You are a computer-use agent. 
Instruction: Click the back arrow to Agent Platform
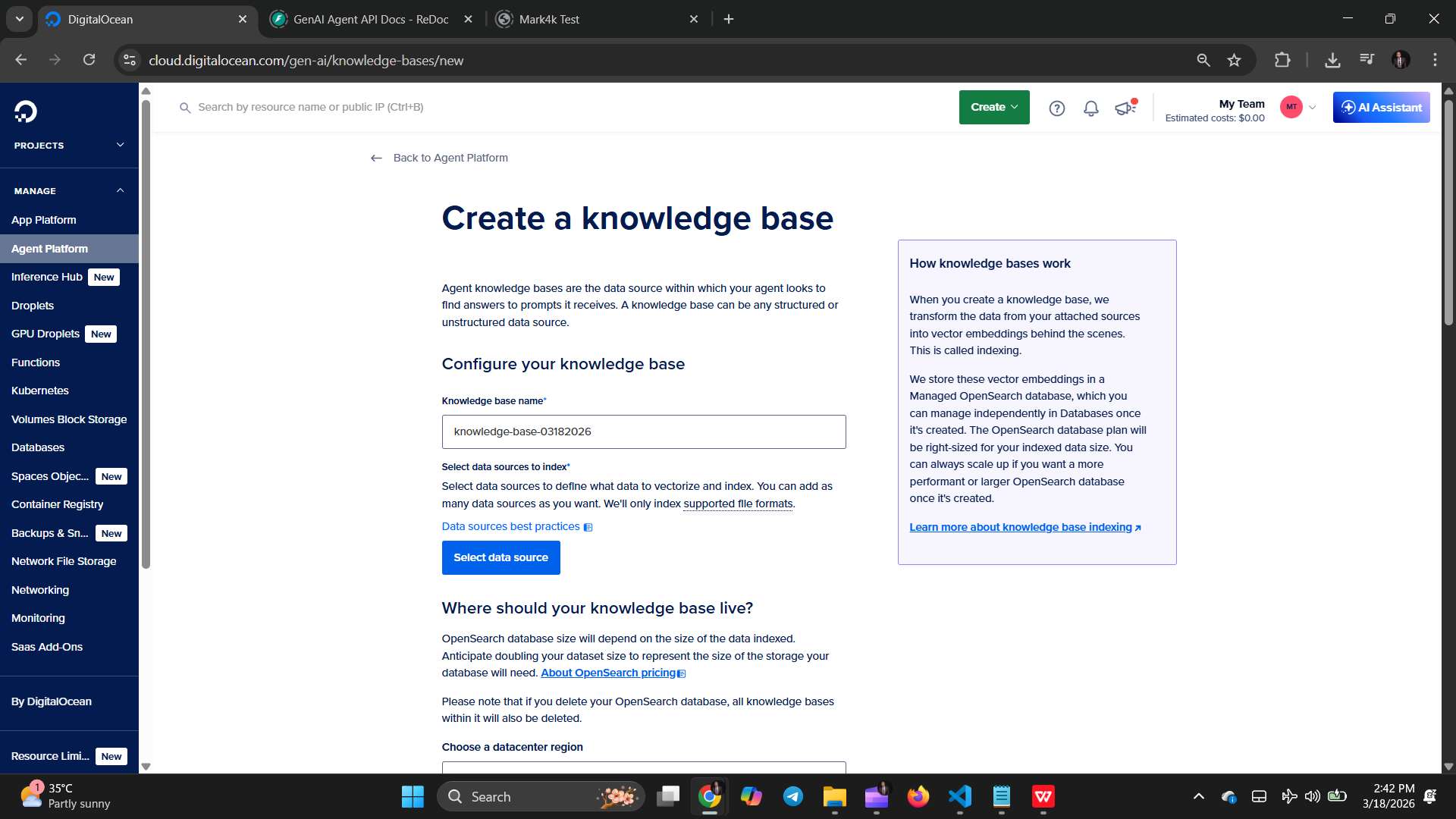coord(376,158)
